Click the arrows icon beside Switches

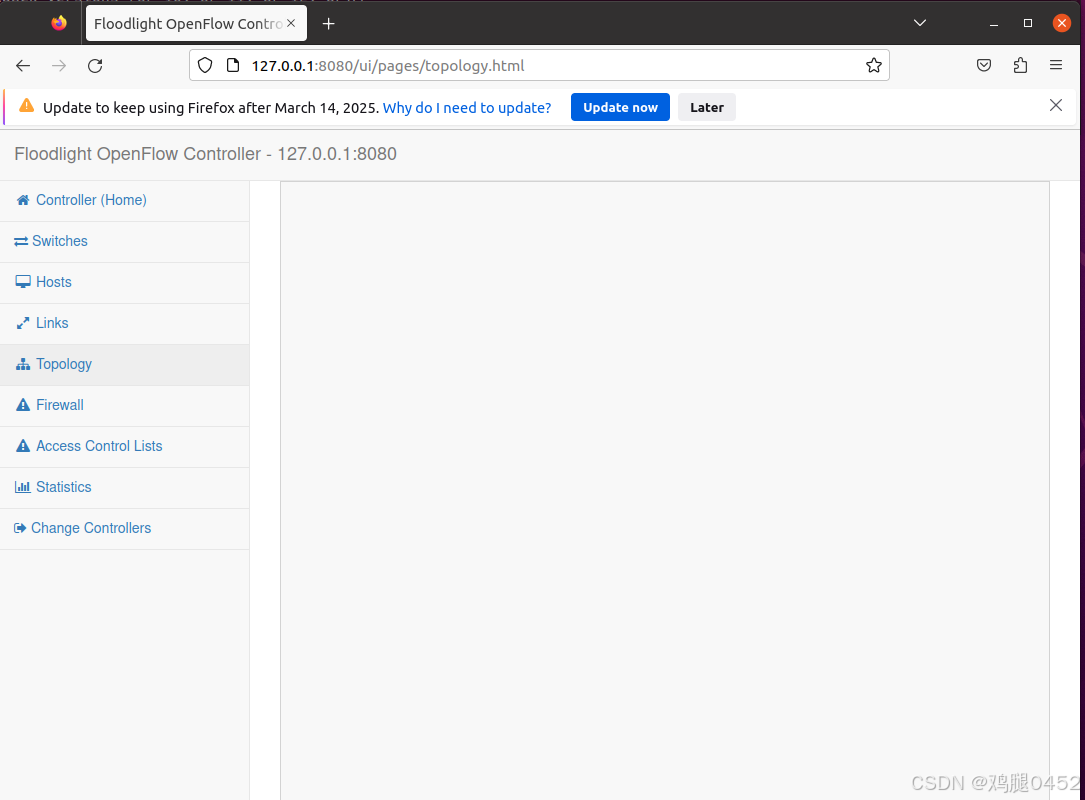[21, 241]
